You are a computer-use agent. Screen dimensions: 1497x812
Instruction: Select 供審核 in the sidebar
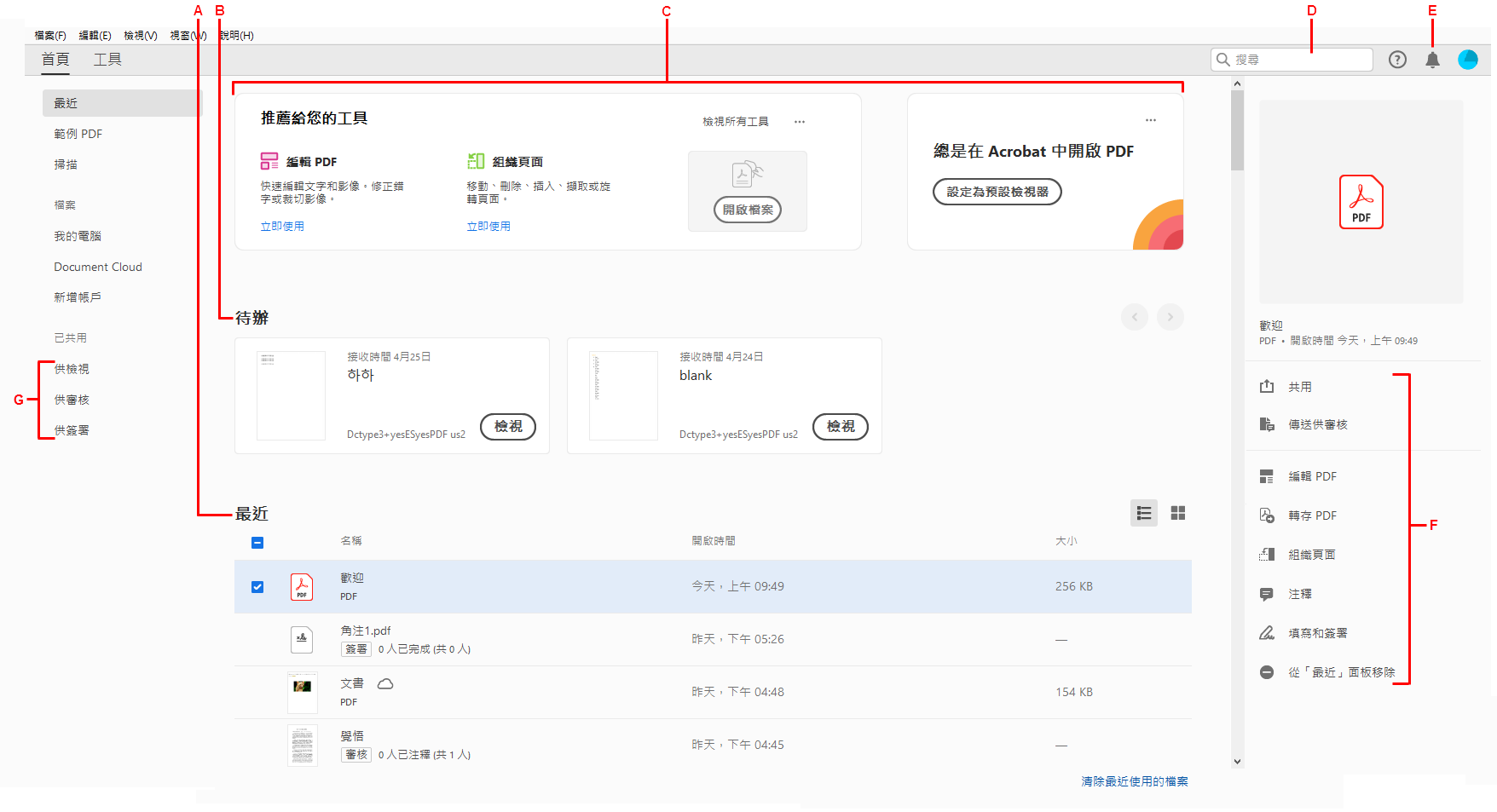tap(72, 400)
